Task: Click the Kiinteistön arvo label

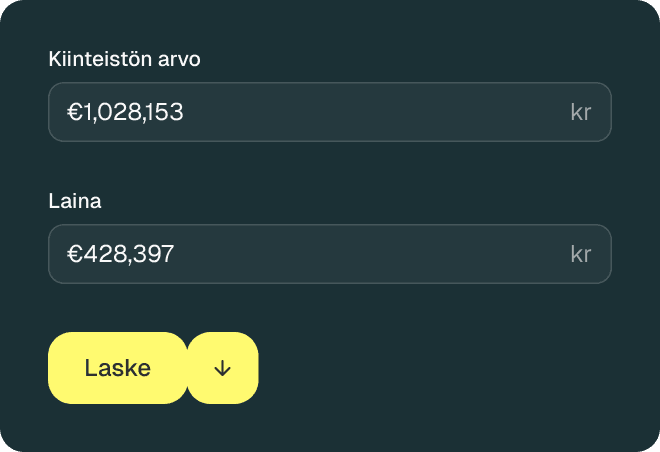Action: click(124, 59)
